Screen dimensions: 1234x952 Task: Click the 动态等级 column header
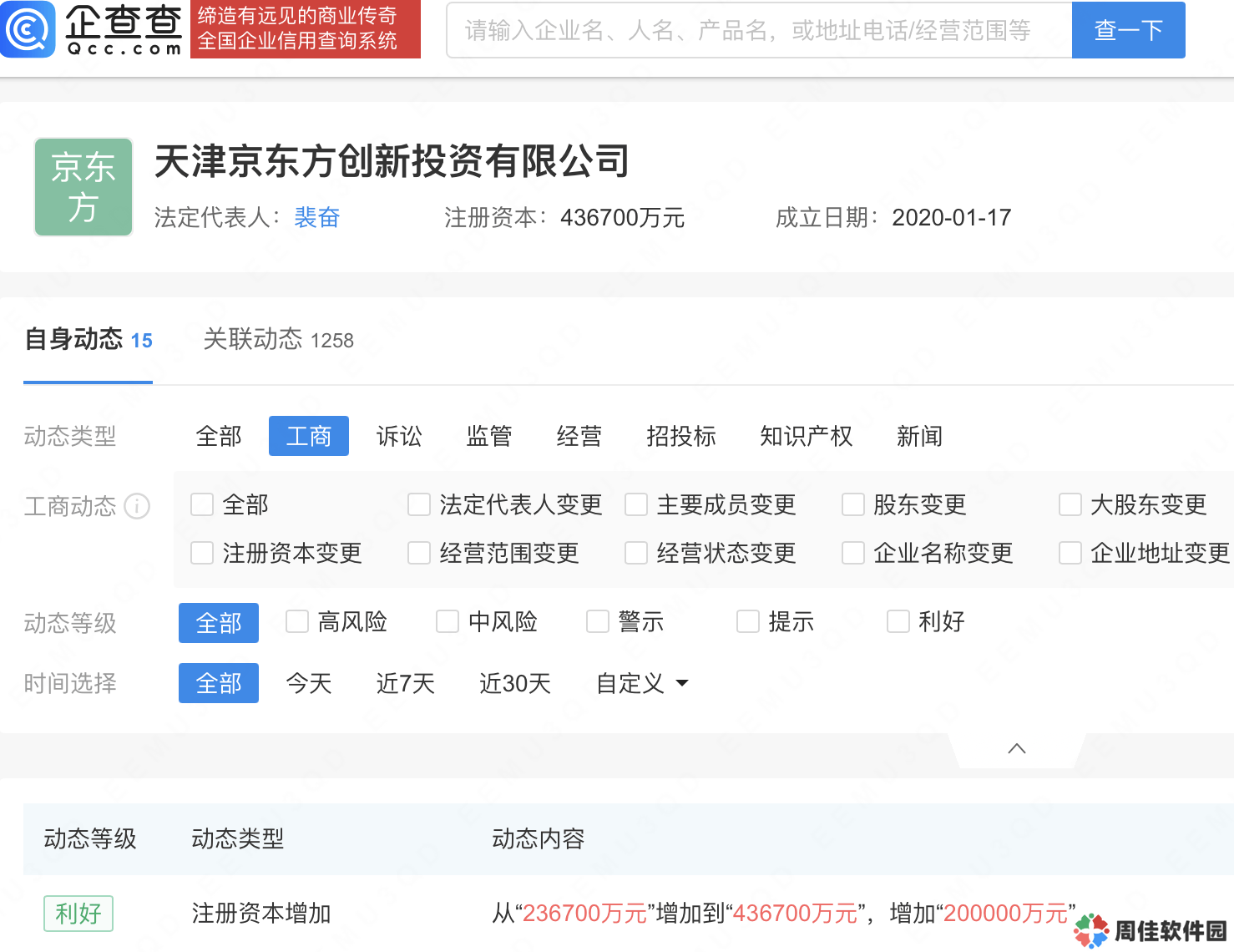click(90, 838)
